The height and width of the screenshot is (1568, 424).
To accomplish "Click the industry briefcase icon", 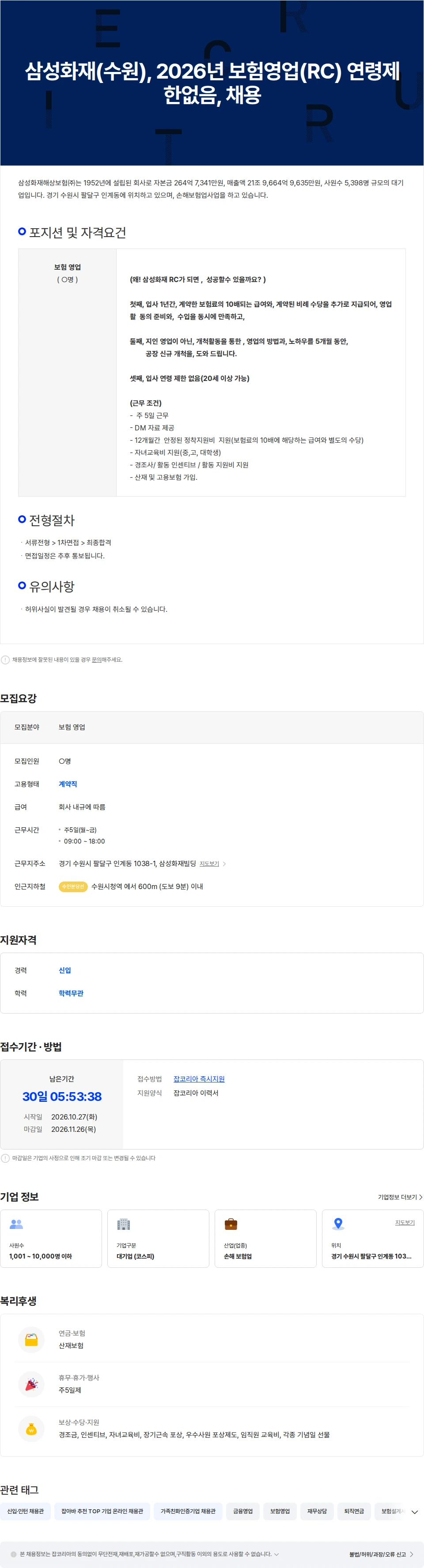I will click(x=231, y=1224).
